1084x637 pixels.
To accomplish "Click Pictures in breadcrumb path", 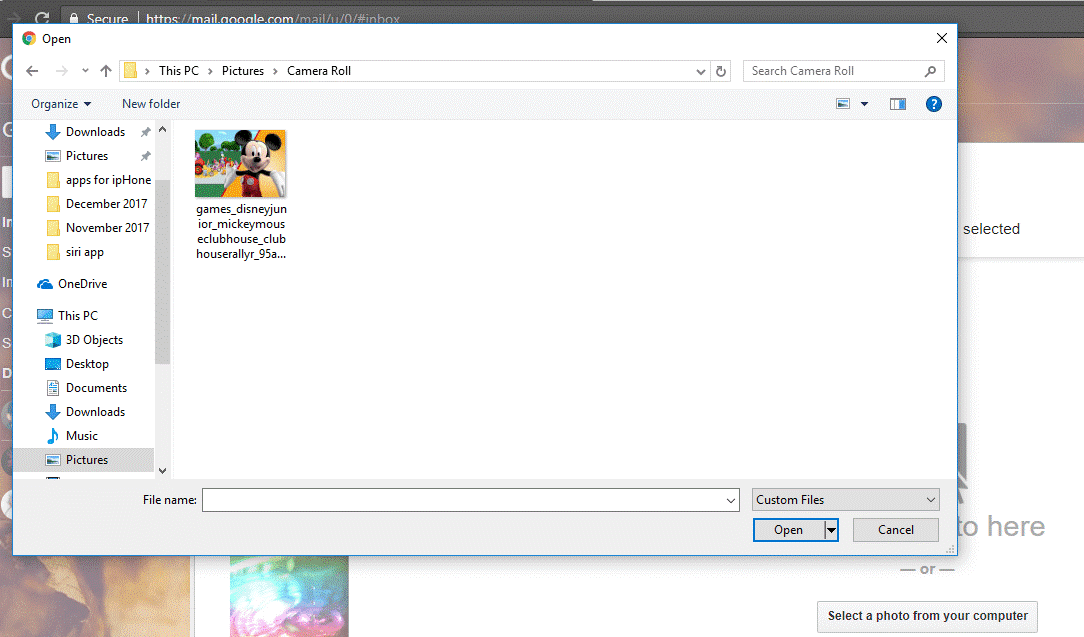I will tap(243, 71).
